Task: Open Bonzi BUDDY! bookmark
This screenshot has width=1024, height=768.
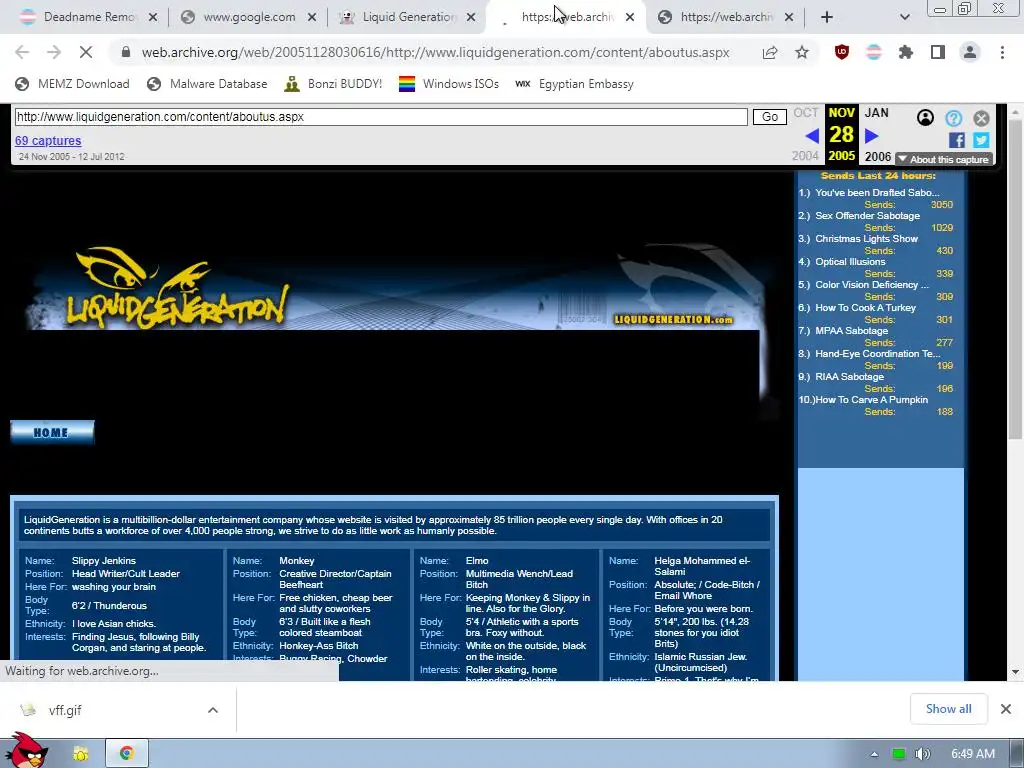Action: tap(333, 84)
